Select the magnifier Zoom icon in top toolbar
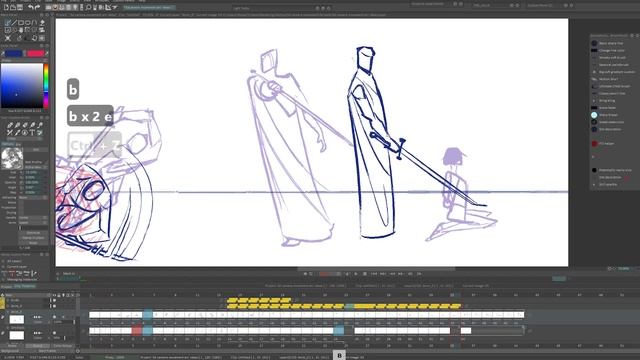640x360 pixels. 88,7
